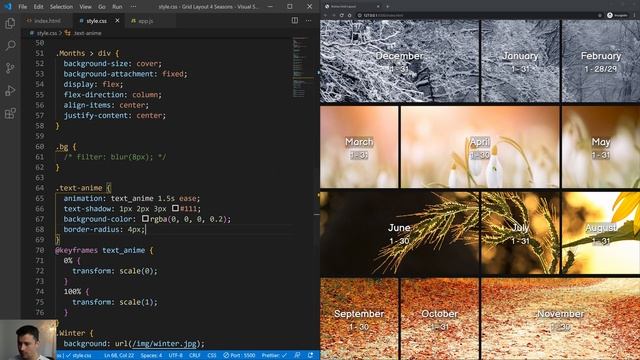This screenshot has width=640, height=360.
Task: Open the Explorer view in activity bar
Action: pyautogui.click(x=10, y=23)
